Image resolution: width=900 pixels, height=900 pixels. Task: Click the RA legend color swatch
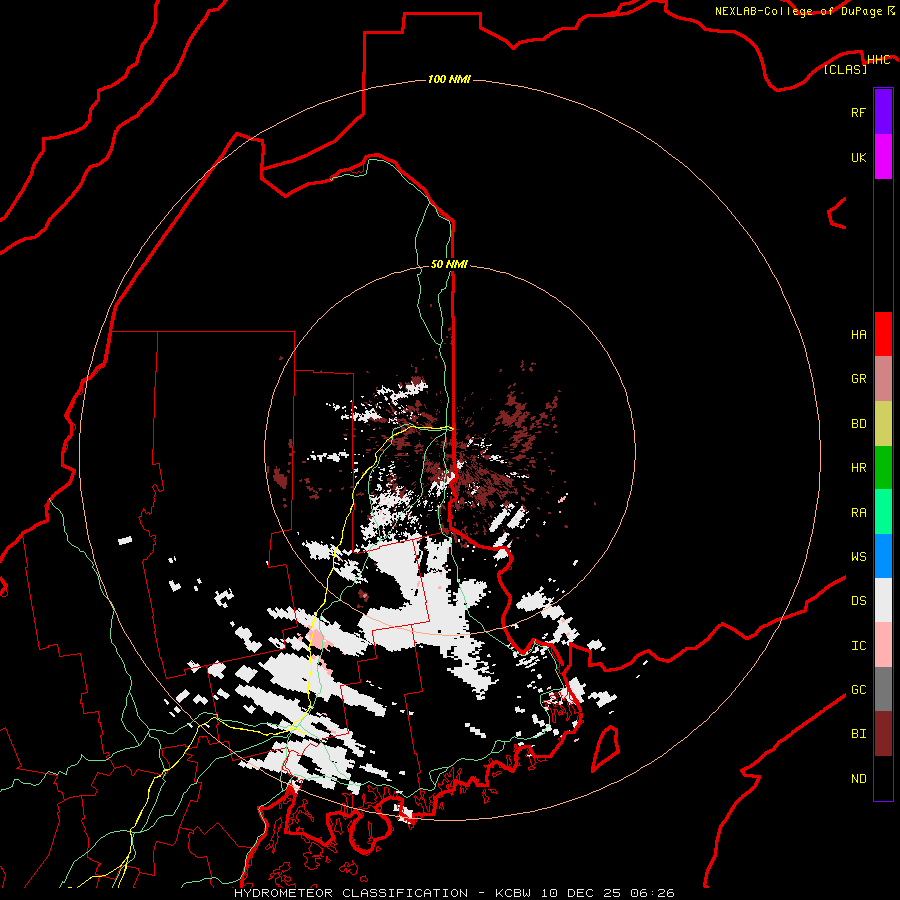[x=883, y=512]
